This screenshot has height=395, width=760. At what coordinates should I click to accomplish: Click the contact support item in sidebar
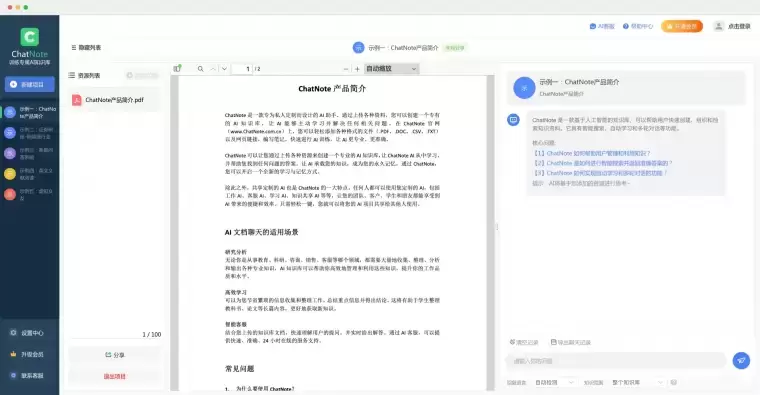tap(28, 376)
